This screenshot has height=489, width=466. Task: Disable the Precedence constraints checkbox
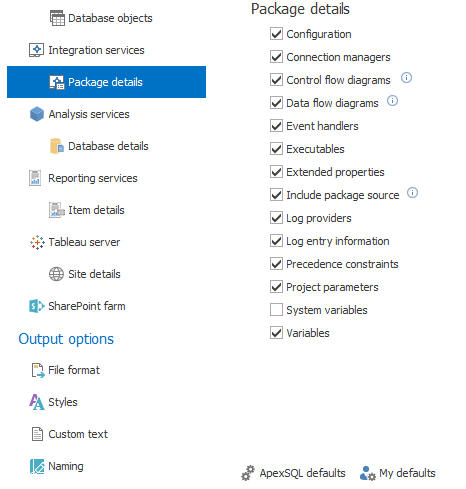pos(276,264)
